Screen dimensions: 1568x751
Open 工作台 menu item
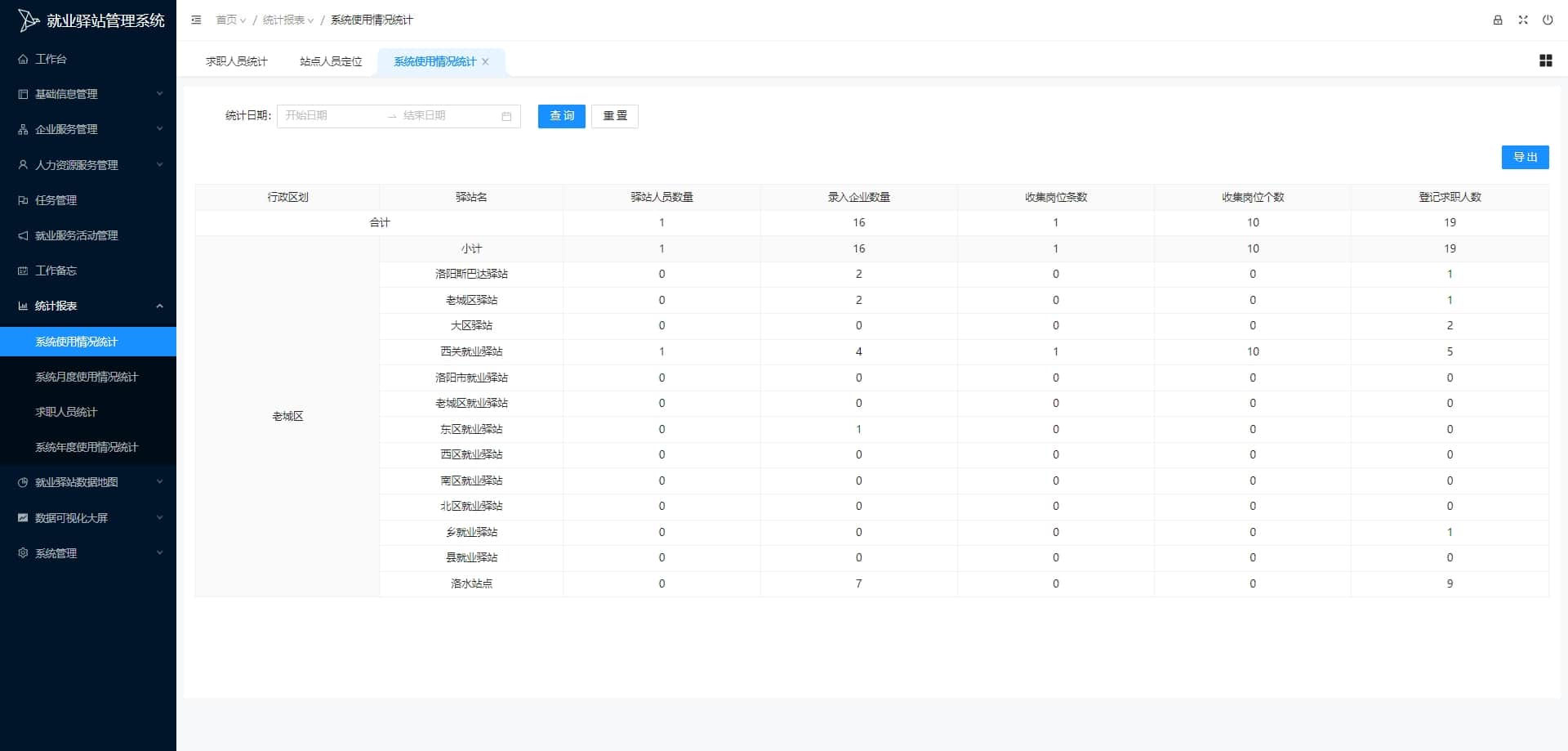(x=88, y=59)
